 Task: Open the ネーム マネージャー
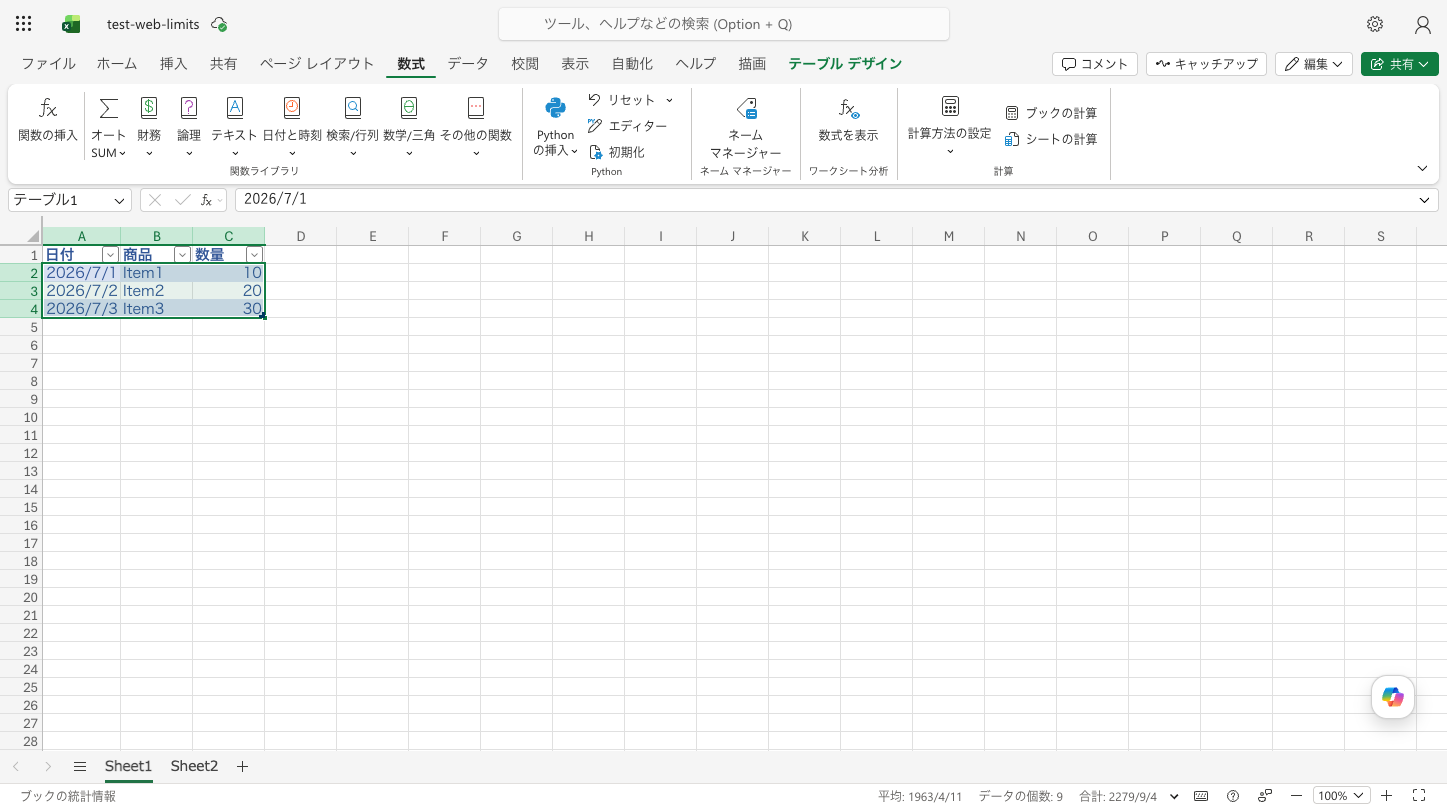746,108
